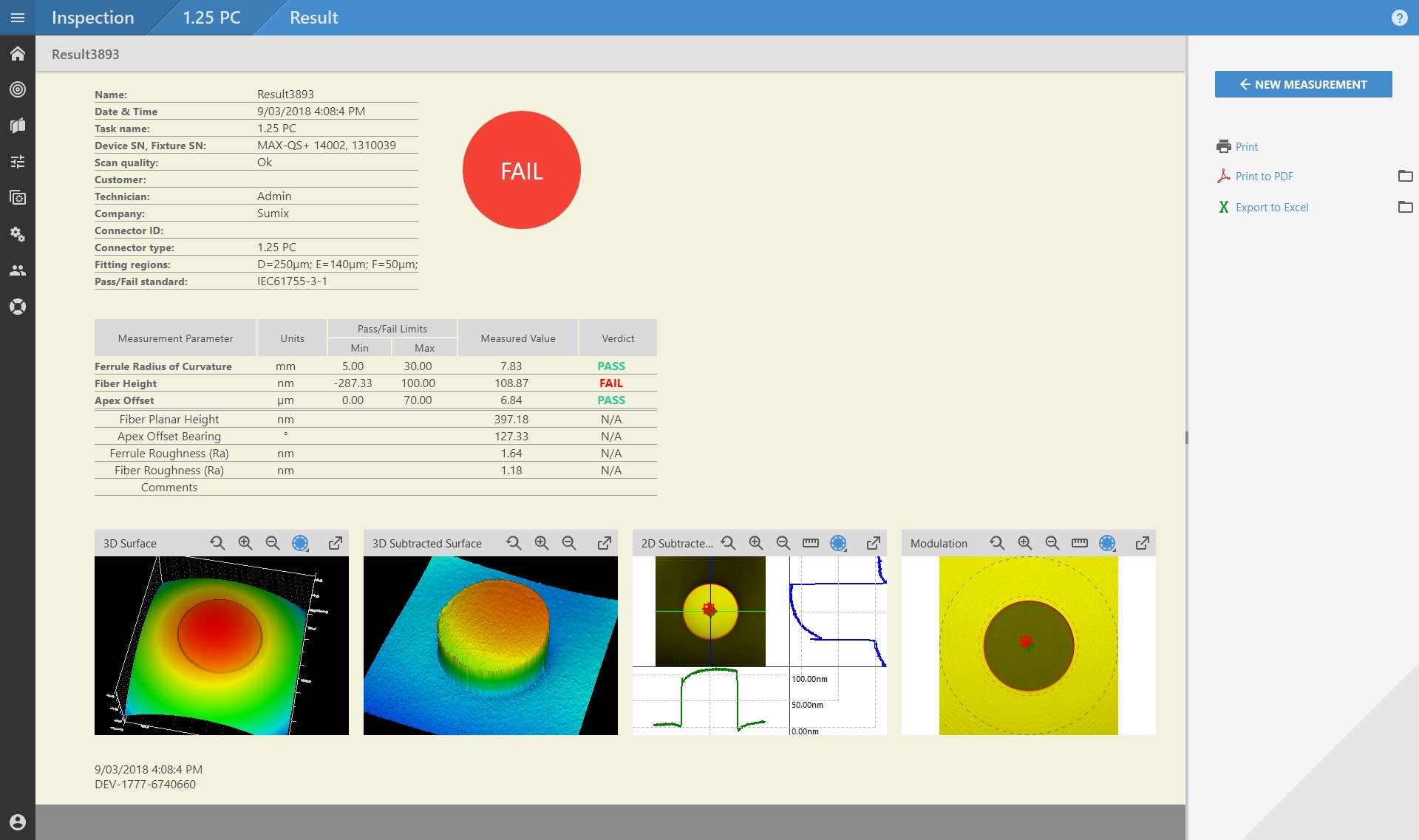Toggle the region overlay on the Modulation view
Viewport: 1419px width, 840px height.
pos(1106,543)
